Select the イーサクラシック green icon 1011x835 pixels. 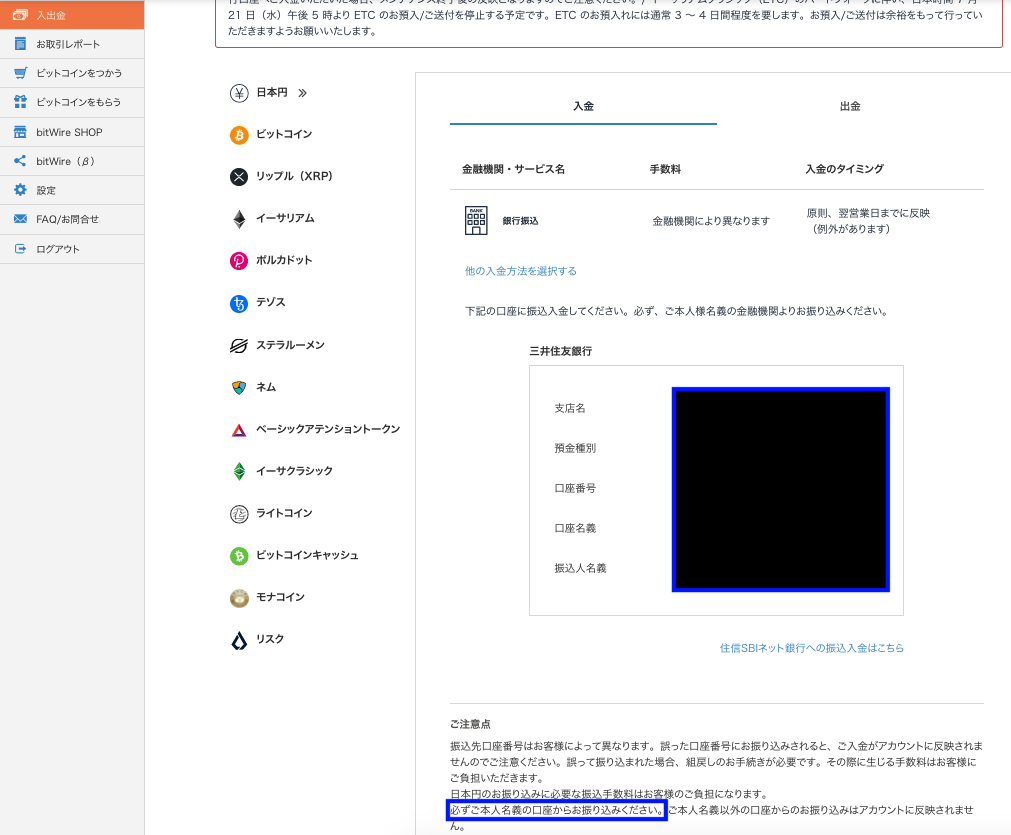pyautogui.click(x=239, y=471)
